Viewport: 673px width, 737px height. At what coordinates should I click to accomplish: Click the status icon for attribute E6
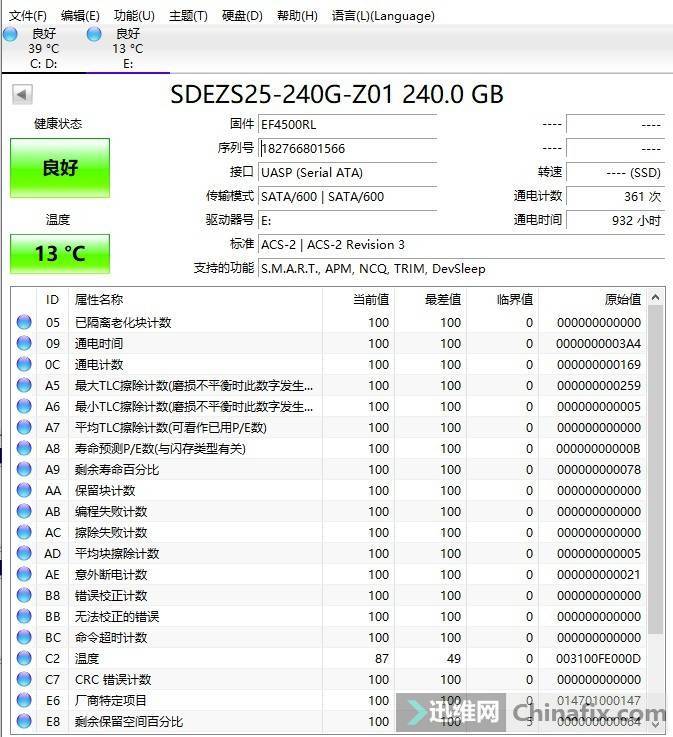[x=24, y=700]
